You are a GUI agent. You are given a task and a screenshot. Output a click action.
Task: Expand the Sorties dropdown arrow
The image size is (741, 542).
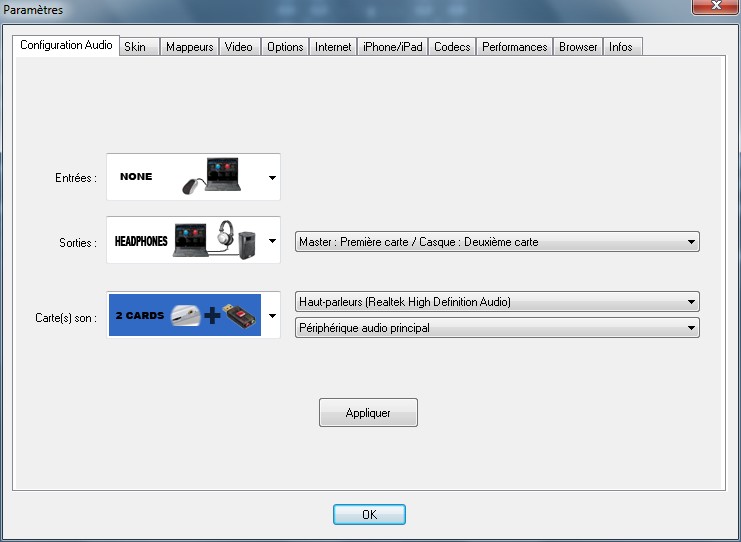272,241
